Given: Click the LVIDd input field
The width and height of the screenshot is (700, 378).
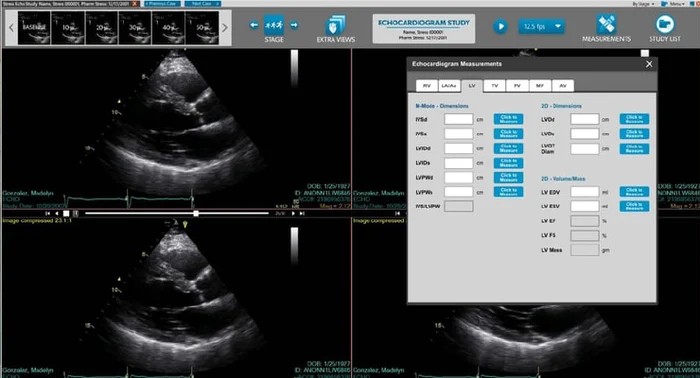Looking at the screenshot, I should point(458,148).
